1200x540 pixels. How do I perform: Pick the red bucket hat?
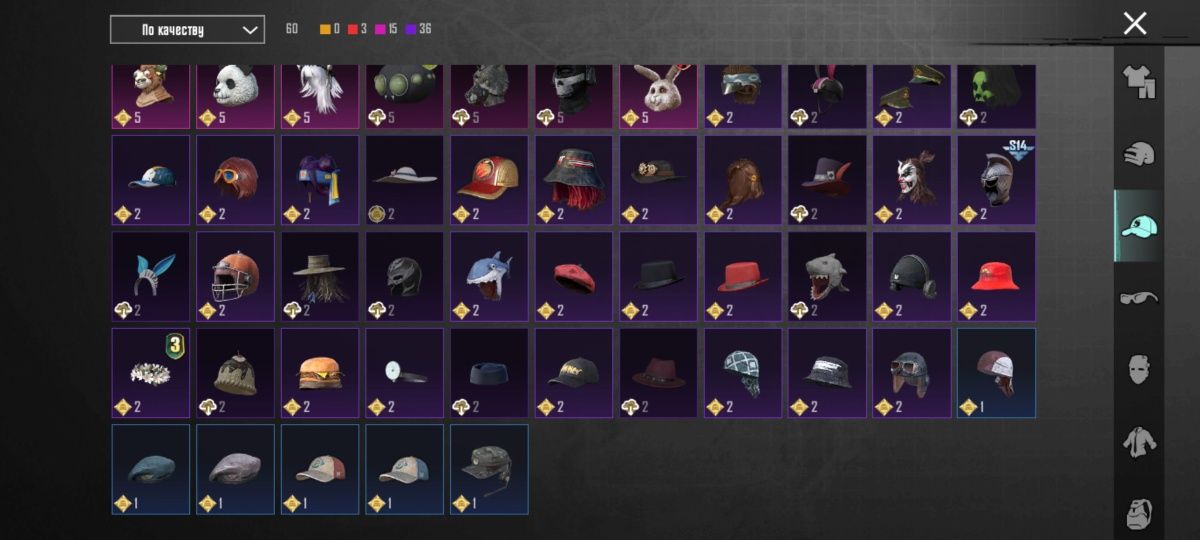(996, 276)
